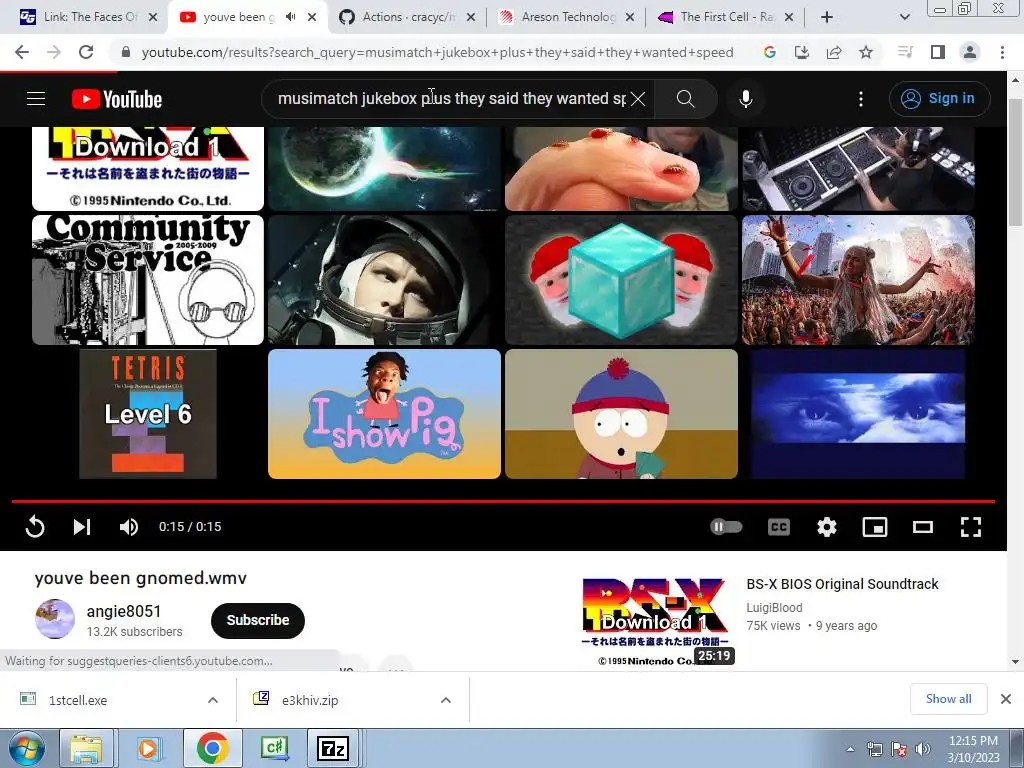Expand options for e3khiv.zip download
The height and width of the screenshot is (768, 1024).
[446, 700]
